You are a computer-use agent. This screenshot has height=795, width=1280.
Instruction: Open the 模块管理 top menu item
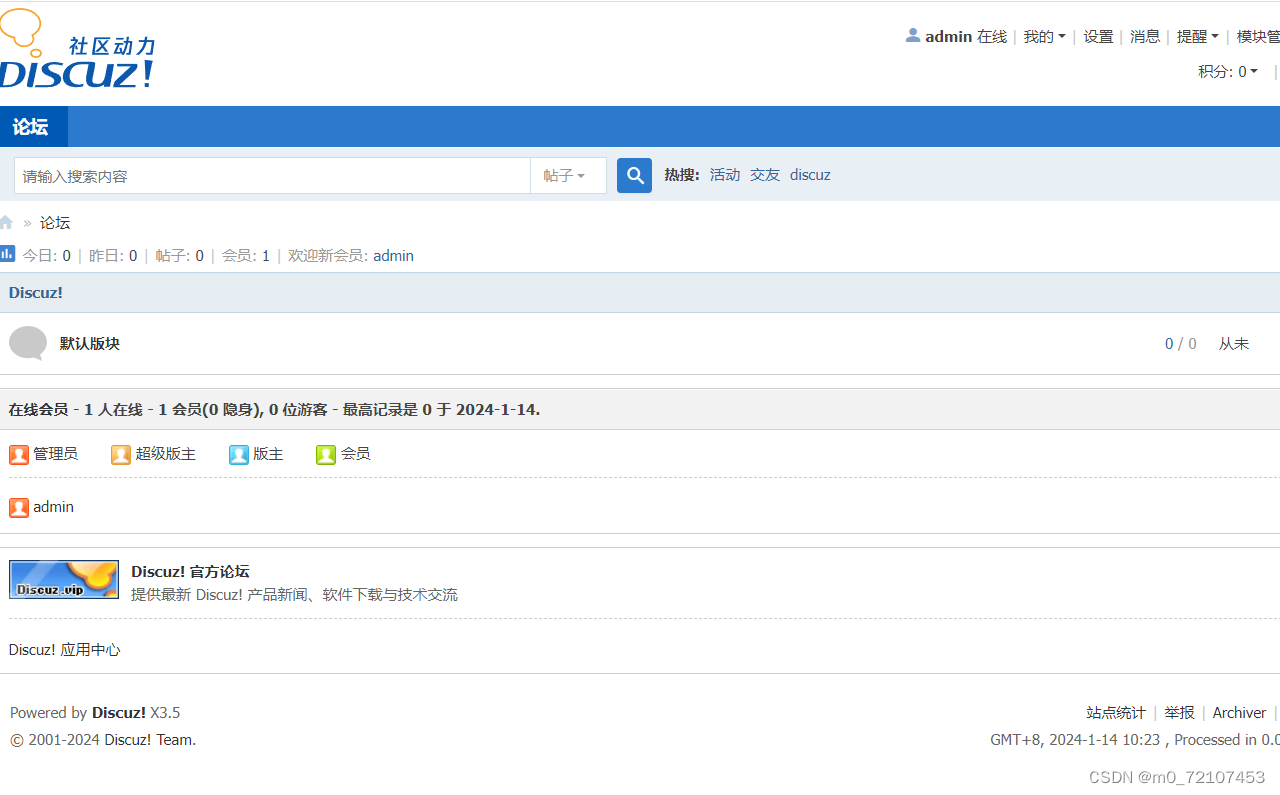point(1258,37)
